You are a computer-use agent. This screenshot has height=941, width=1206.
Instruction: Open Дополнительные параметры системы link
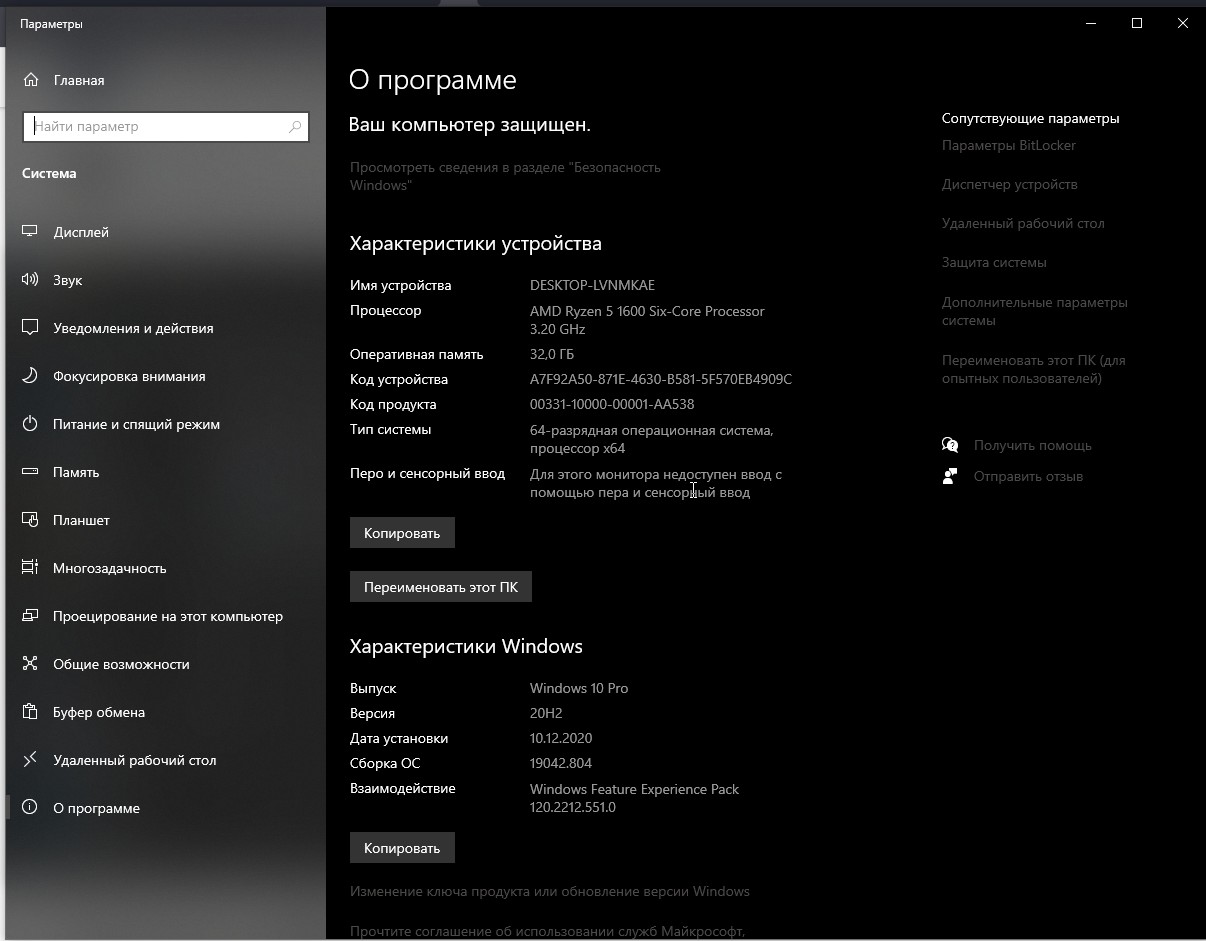pos(1035,311)
